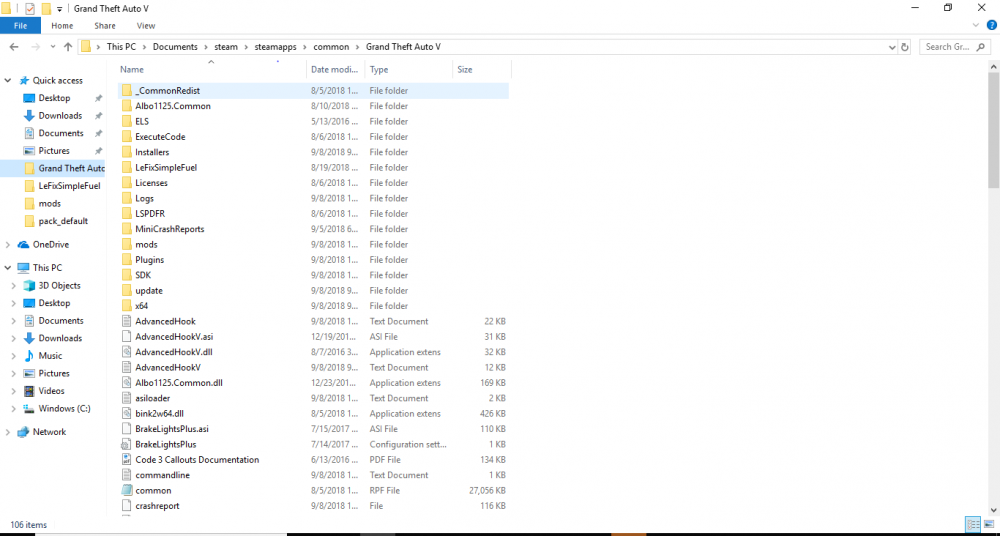Open Pictures under Quick access
This screenshot has height=536, width=1000.
tap(54, 151)
